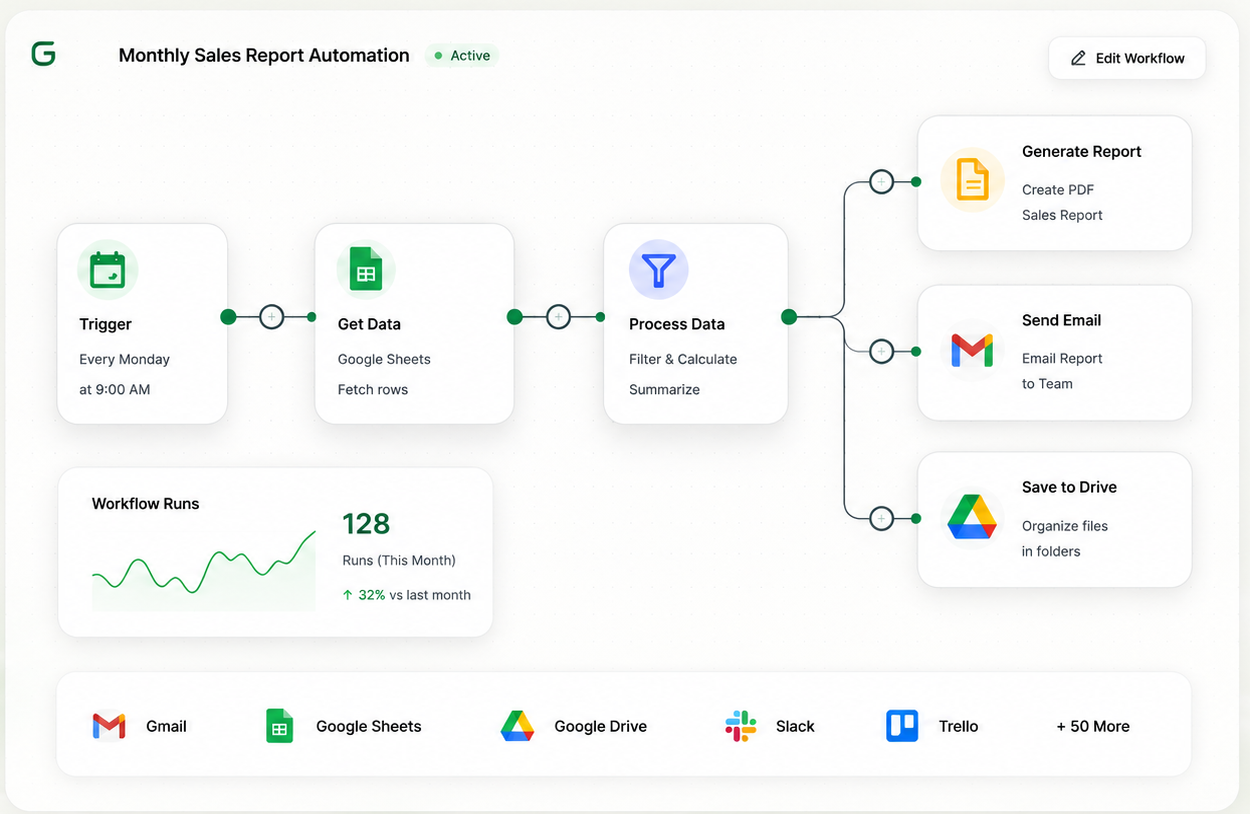The width and height of the screenshot is (1250, 814).
Task: Click the Process Data node title
Action: [677, 324]
